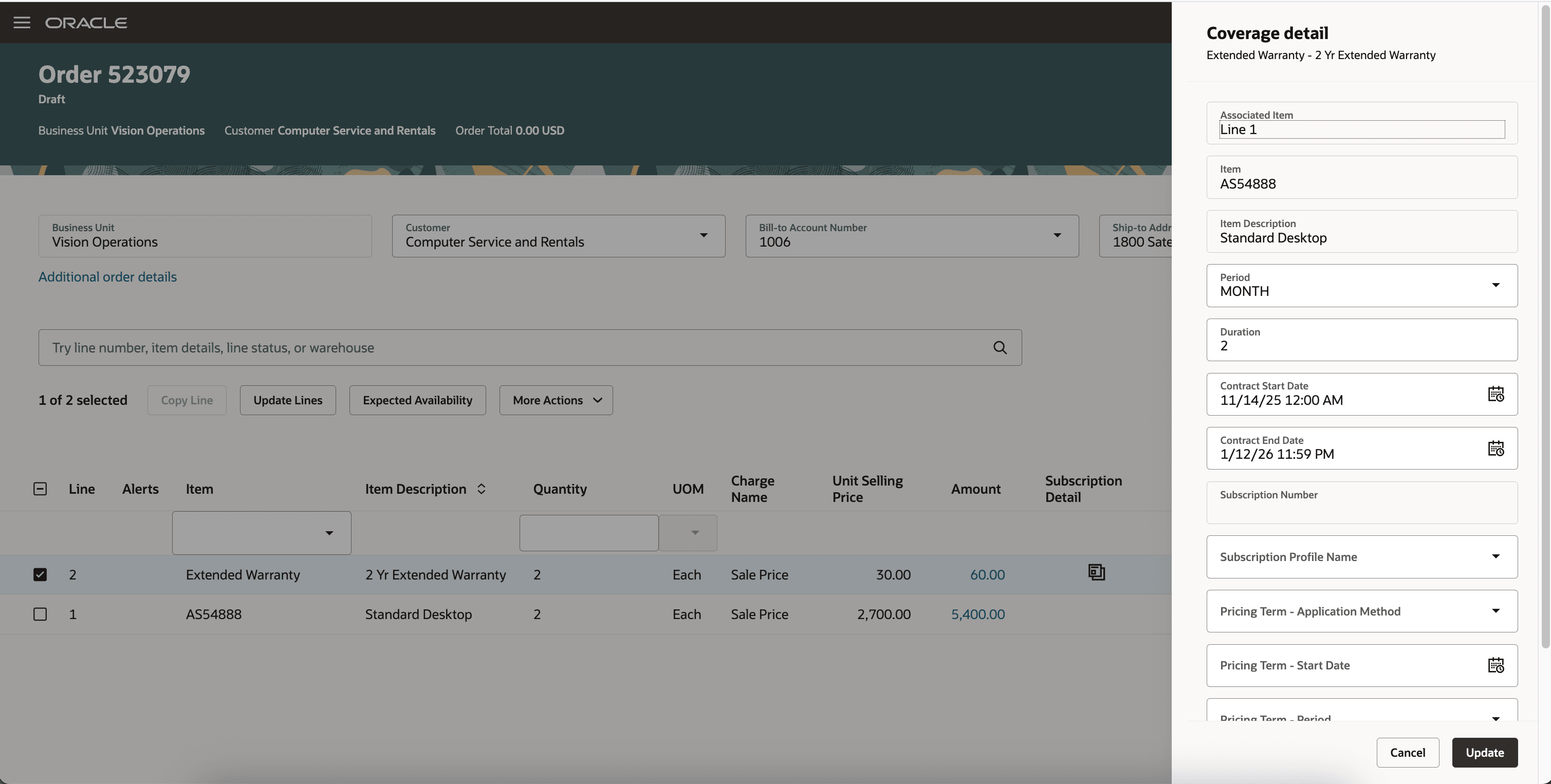Click the search magnifier in line search bar

pos(1000,347)
